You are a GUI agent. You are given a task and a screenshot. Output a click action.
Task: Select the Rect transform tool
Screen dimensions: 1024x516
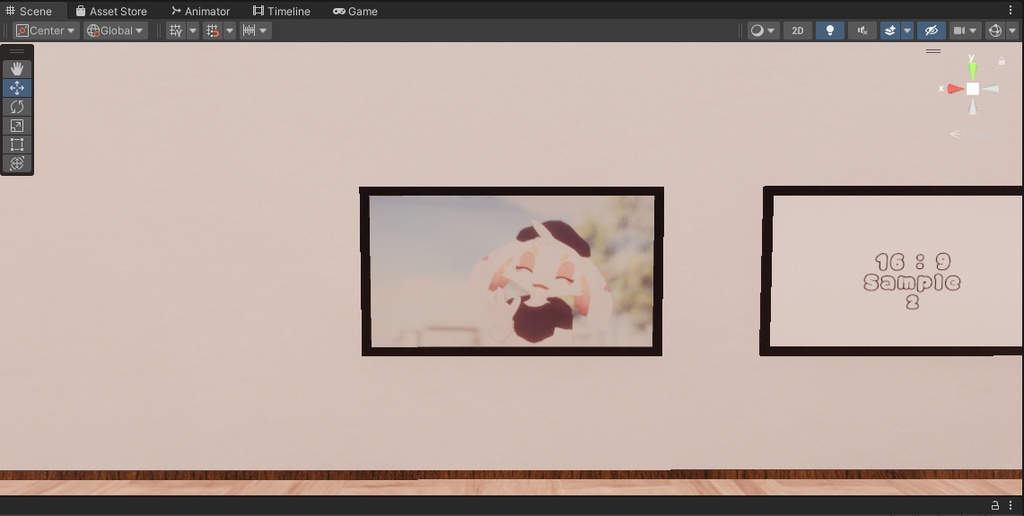pos(17,144)
